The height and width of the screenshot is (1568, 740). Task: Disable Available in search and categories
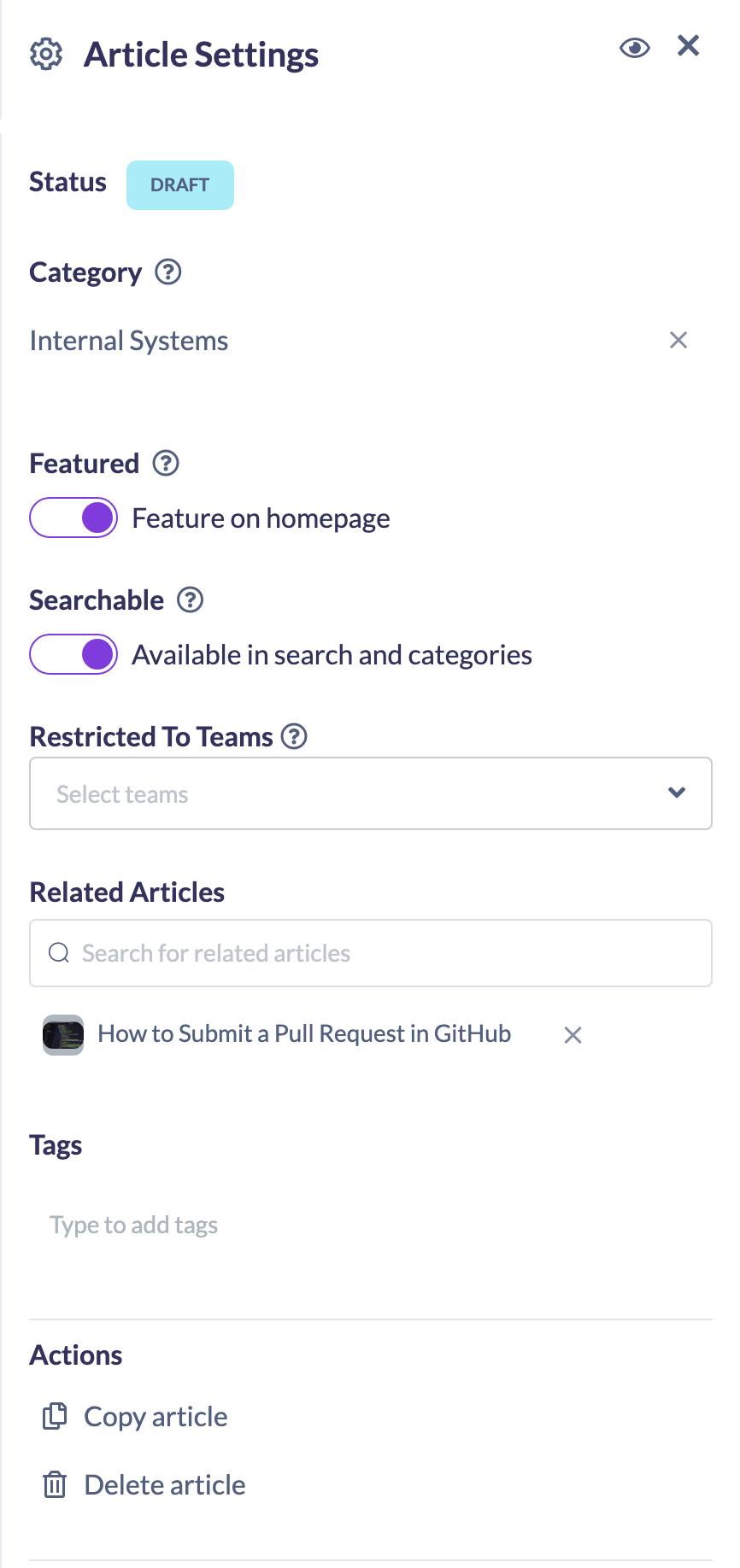point(73,654)
